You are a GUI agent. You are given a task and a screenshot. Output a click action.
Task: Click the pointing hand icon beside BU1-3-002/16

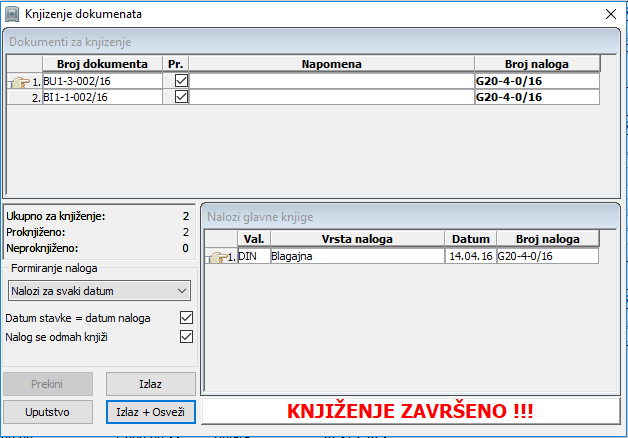(x=20, y=82)
